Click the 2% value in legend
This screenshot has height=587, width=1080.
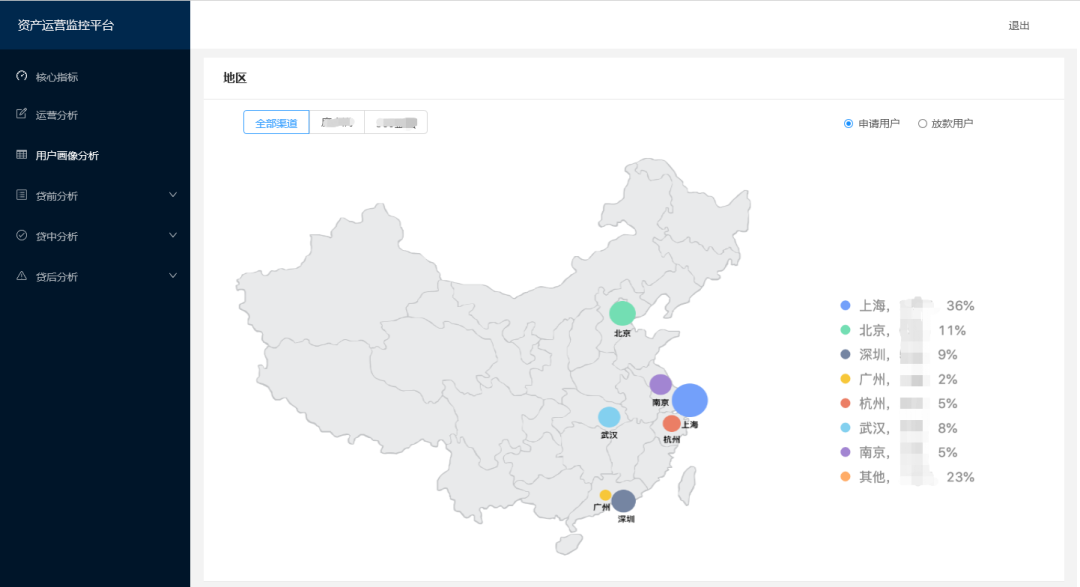click(948, 380)
